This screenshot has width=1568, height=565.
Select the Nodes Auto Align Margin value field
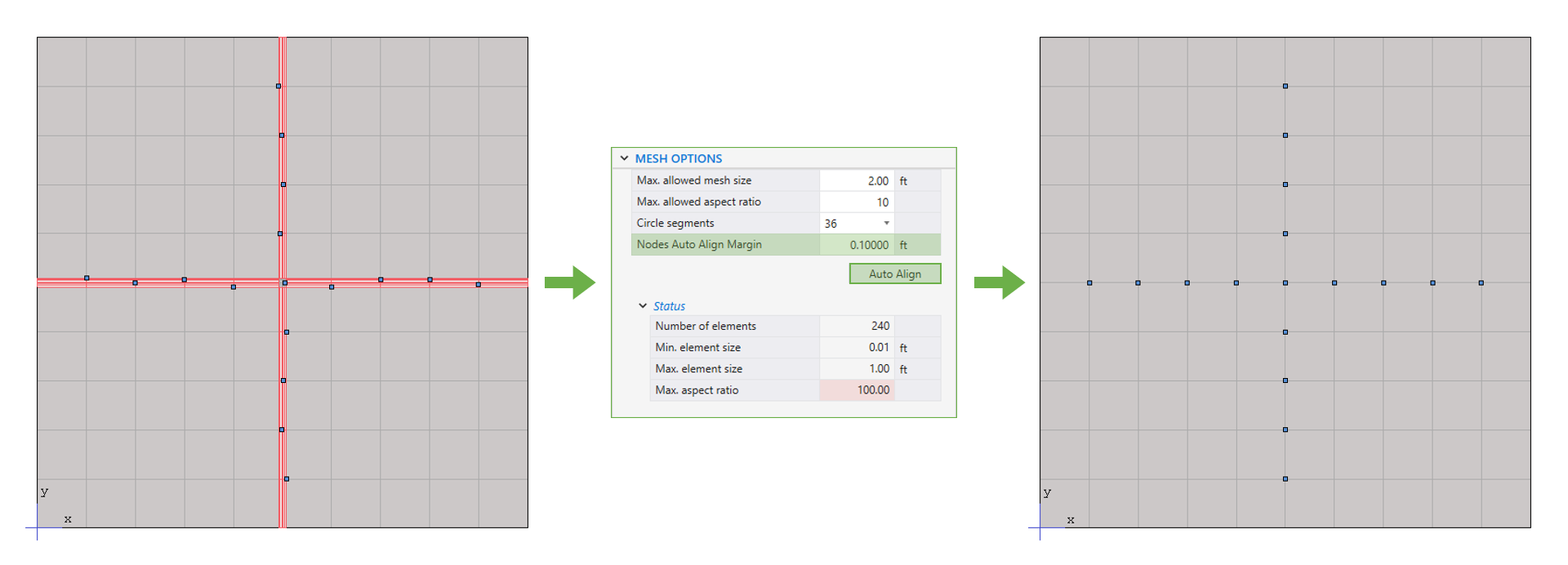click(x=856, y=244)
